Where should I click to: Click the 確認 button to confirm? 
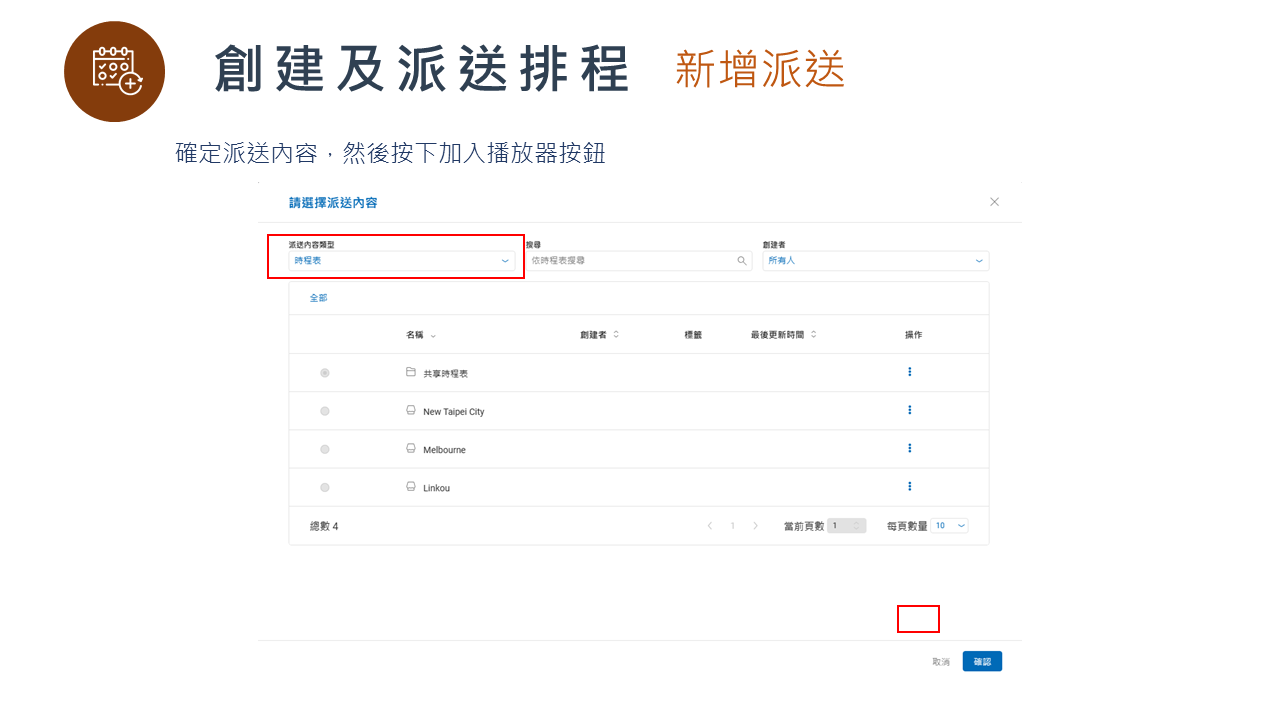tap(981, 660)
